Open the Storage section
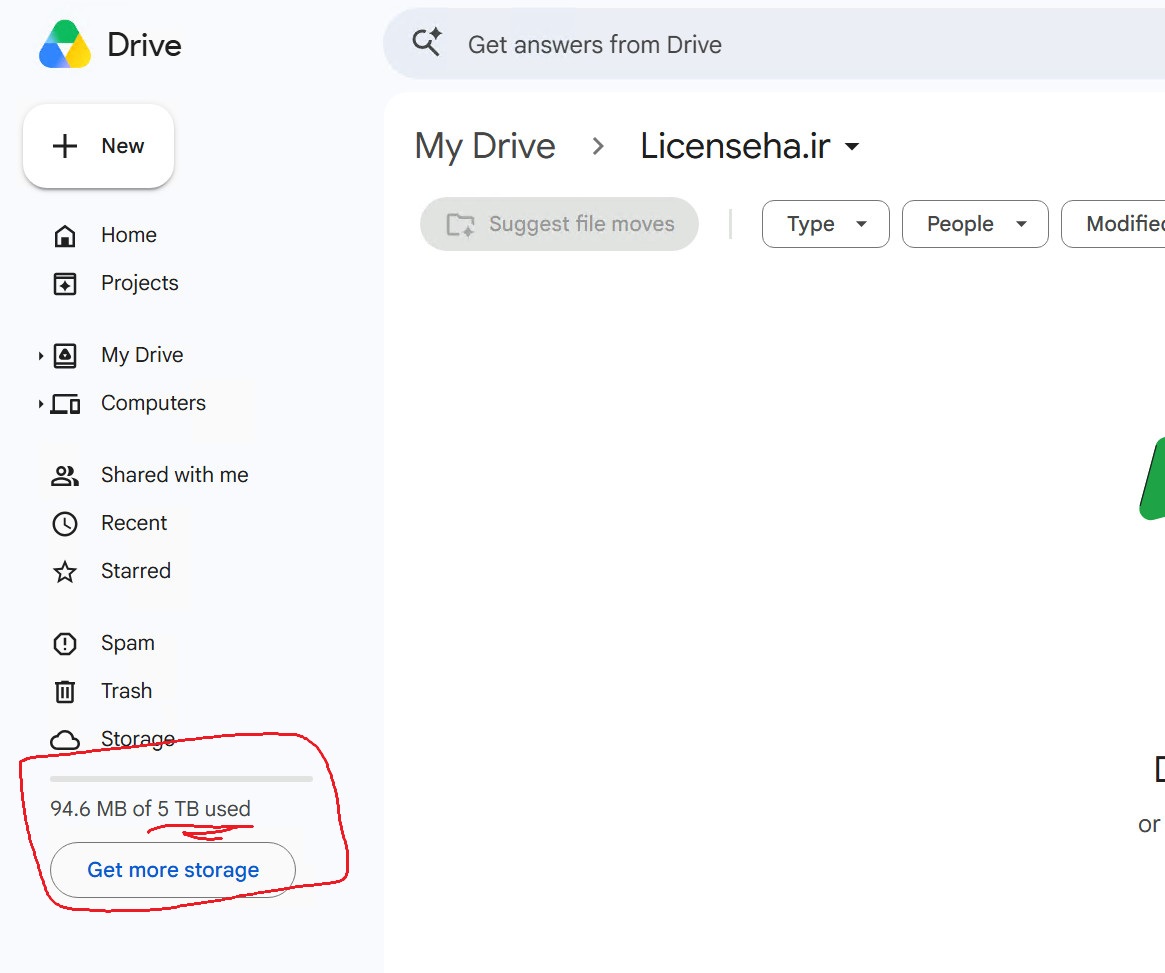 click(137, 738)
